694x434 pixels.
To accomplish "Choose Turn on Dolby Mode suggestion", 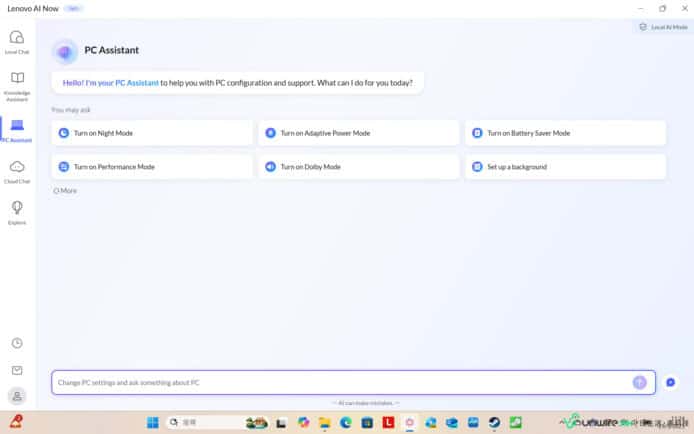I will click(359, 167).
